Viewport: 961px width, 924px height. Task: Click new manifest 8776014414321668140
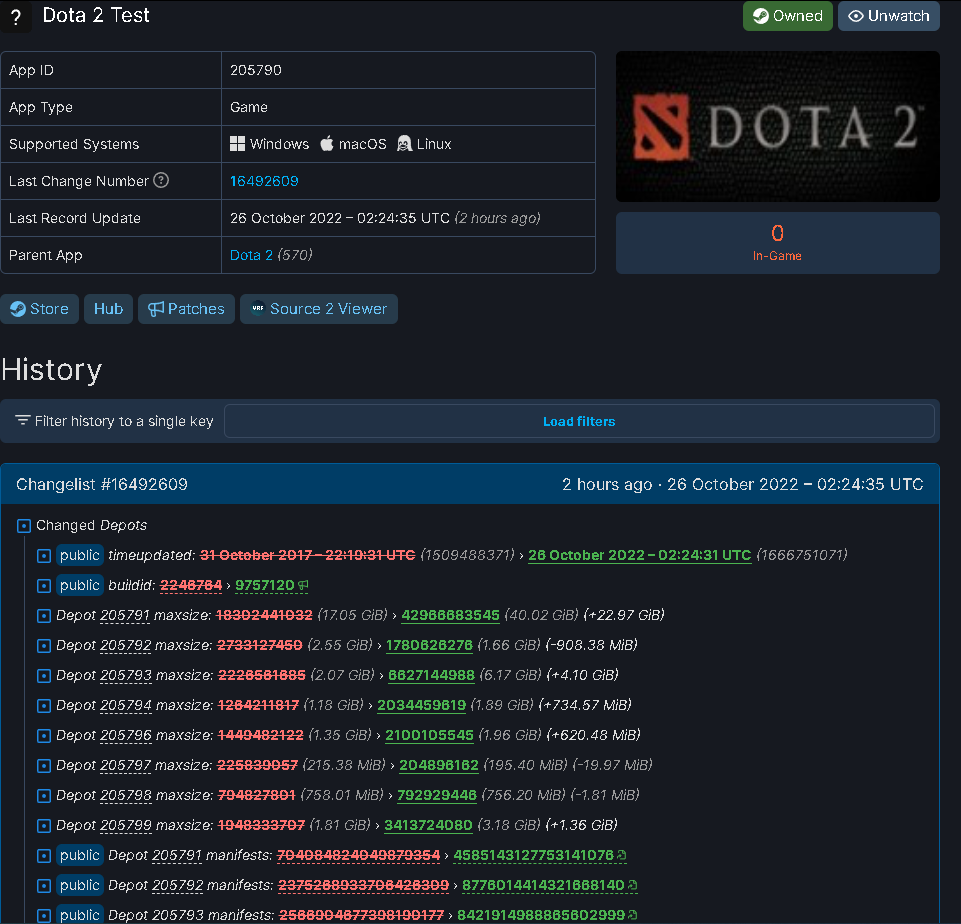(543, 885)
